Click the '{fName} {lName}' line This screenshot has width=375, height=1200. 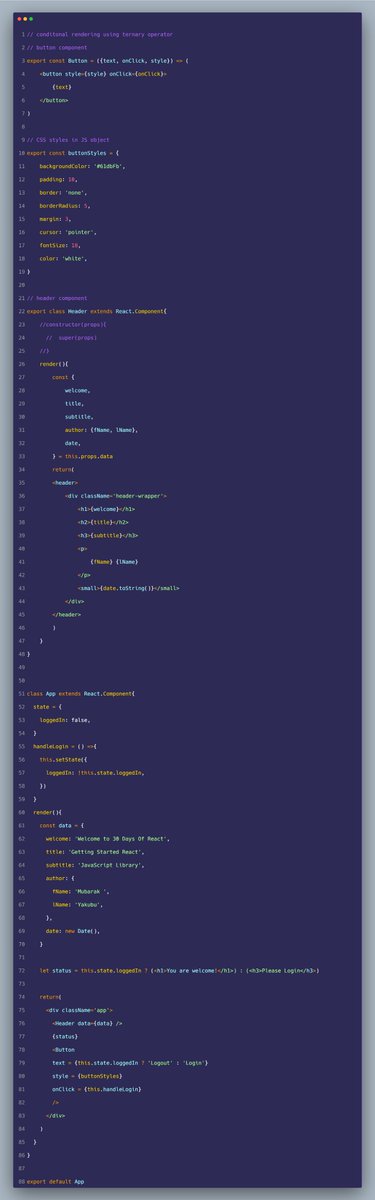click(114, 561)
